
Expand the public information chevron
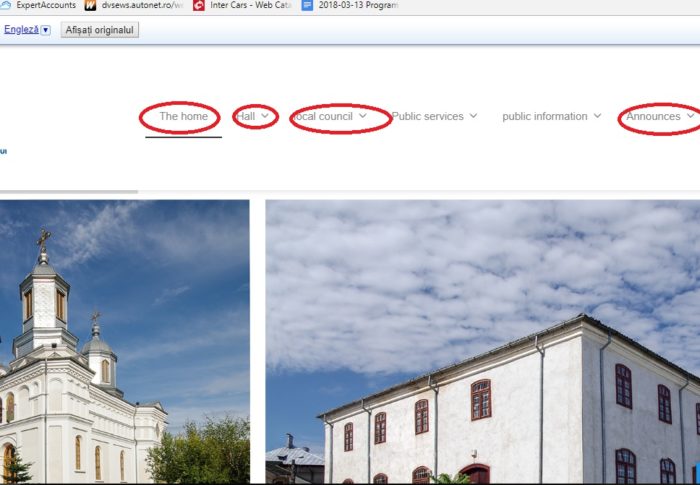coord(597,116)
